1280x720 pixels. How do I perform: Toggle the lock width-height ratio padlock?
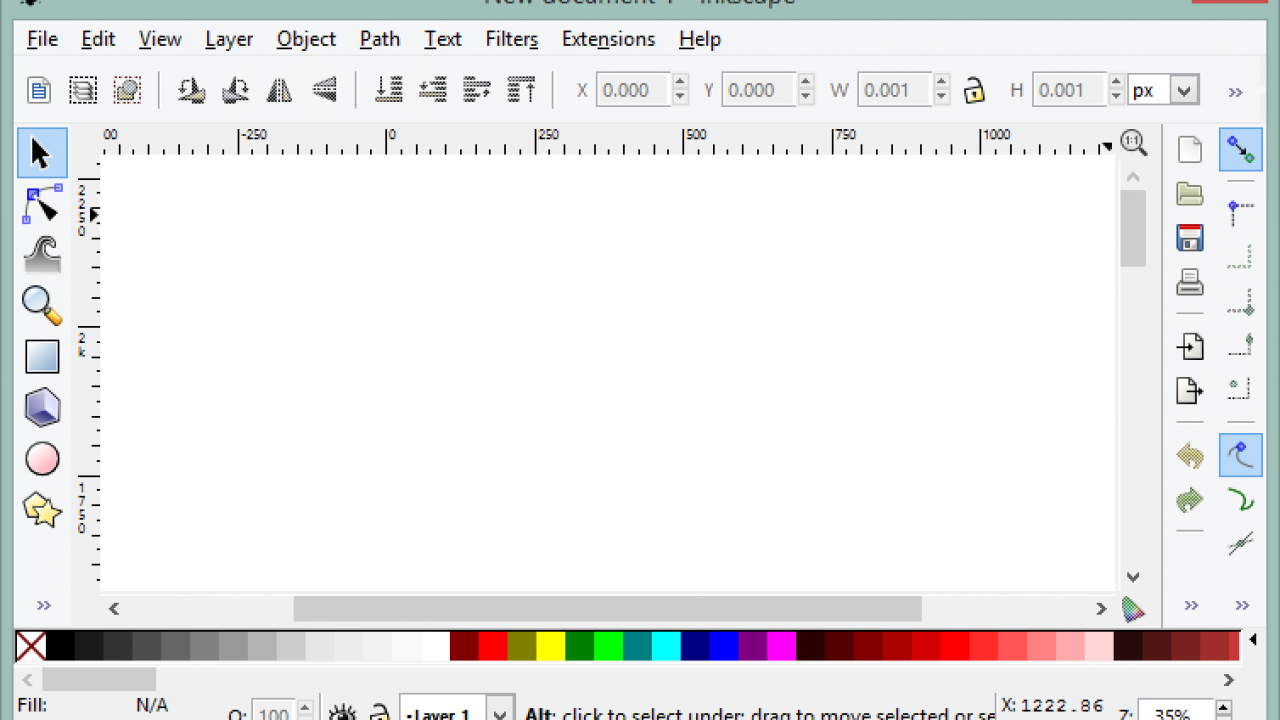click(x=974, y=90)
